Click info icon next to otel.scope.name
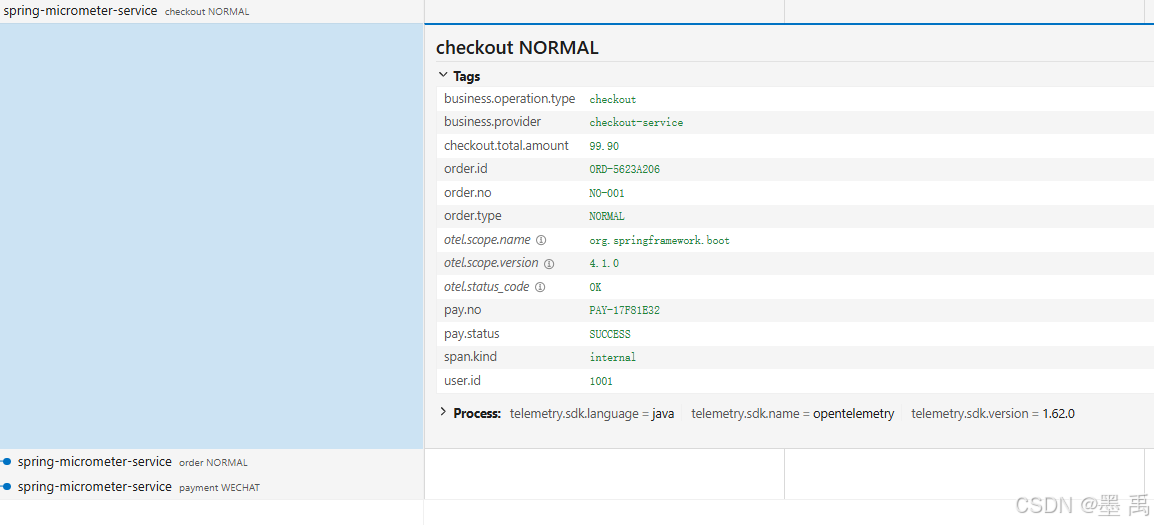This screenshot has height=525, width=1154. [x=541, y=240]
